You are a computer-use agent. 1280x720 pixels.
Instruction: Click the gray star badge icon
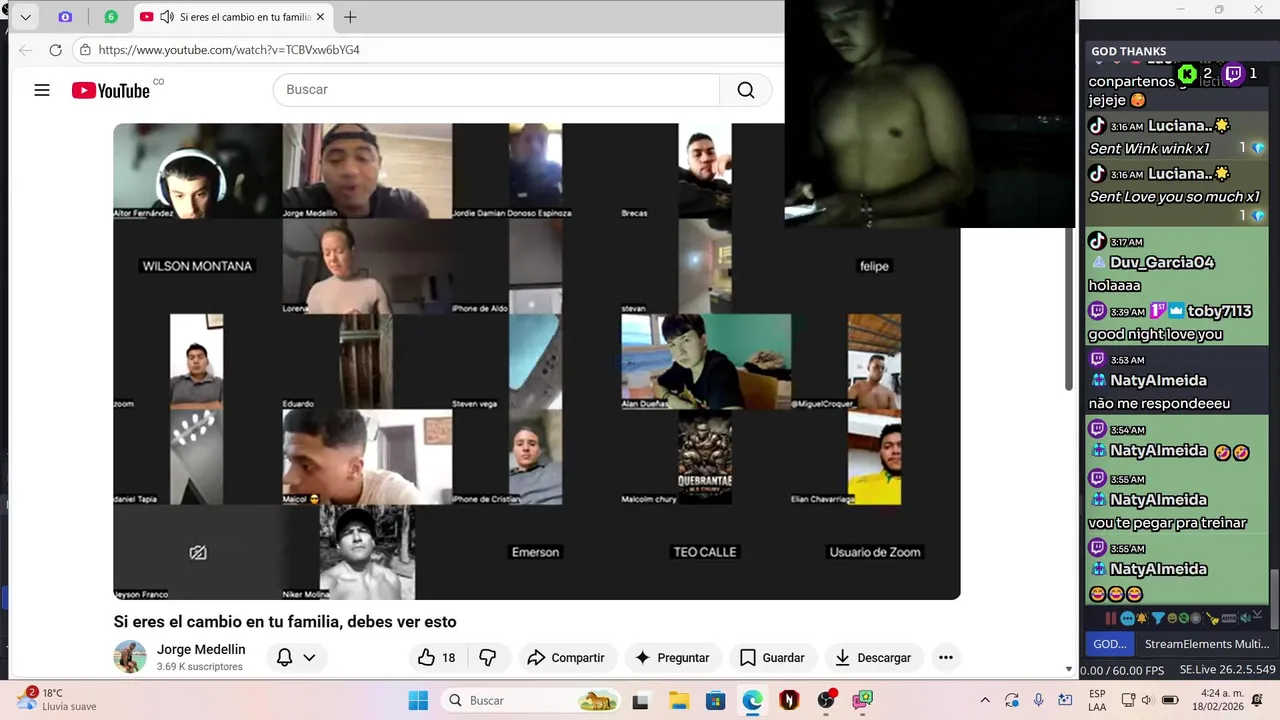point(1196,618)
